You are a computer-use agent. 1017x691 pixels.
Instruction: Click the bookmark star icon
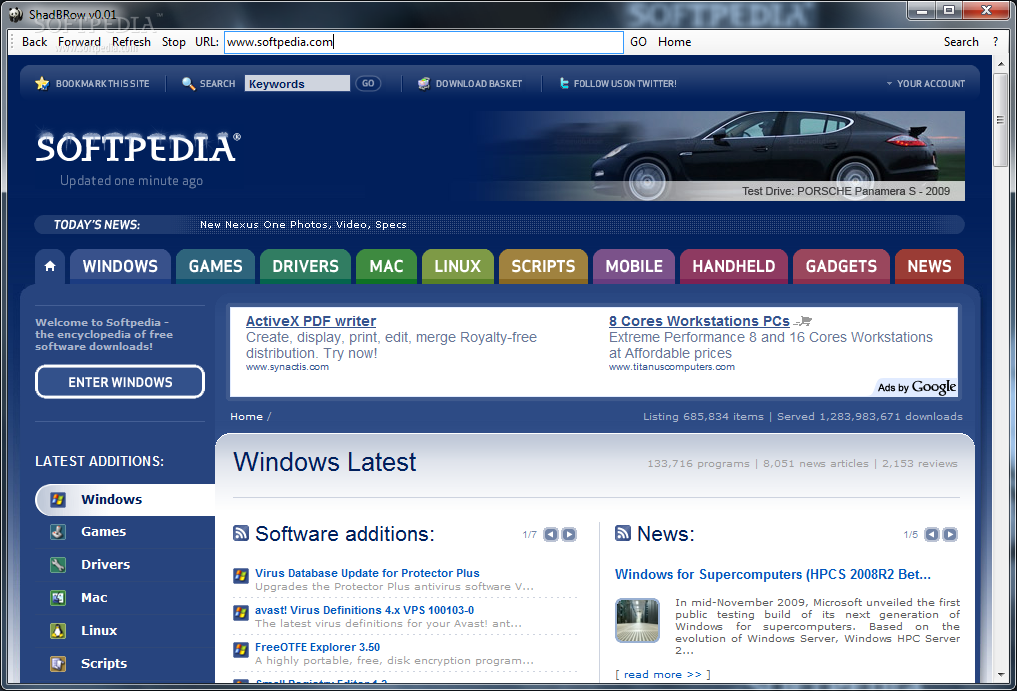[x=42, y=83]
